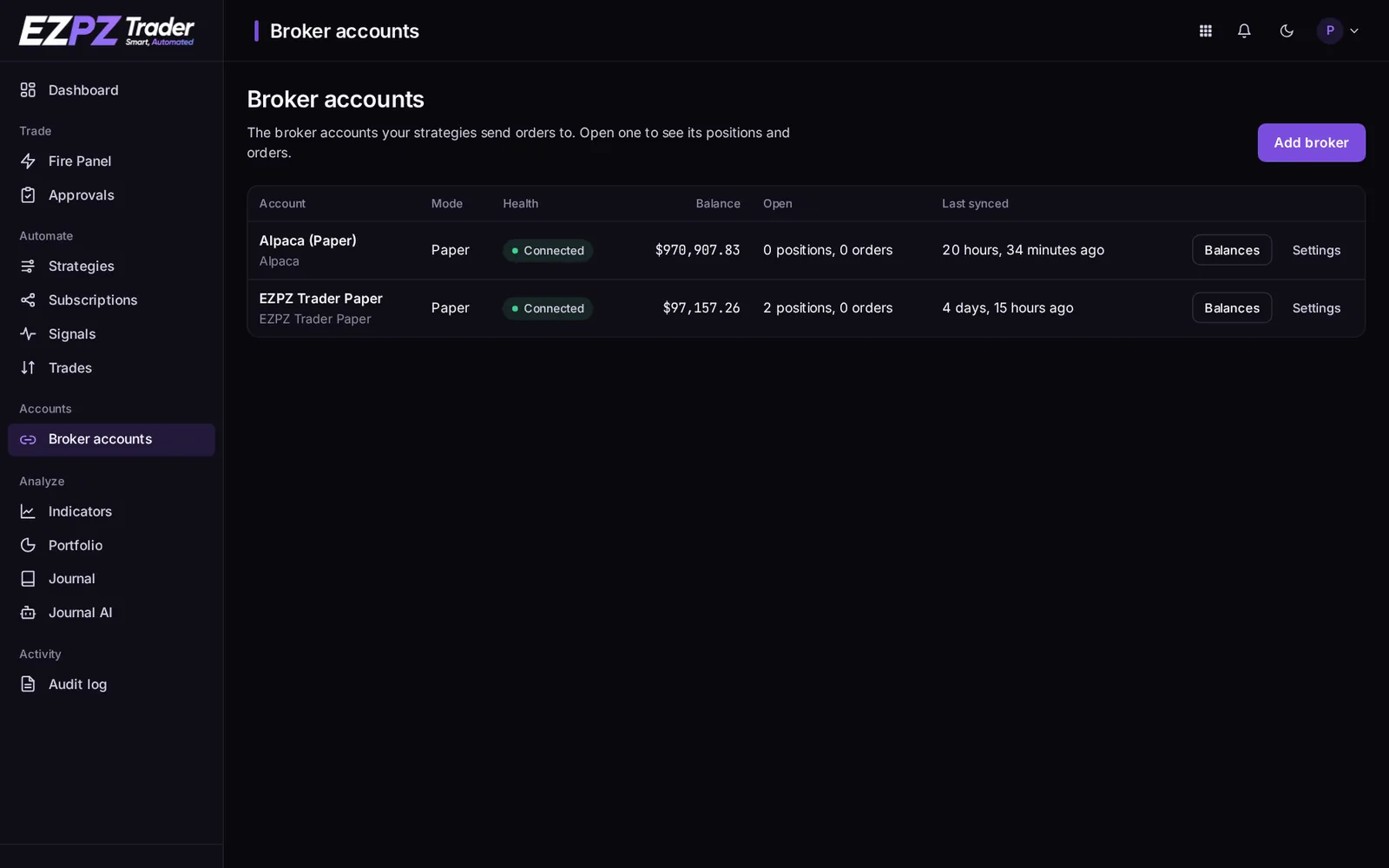This screenshot has height=868, width=1389.
Task: Click the Portfolio pie icon
Action: [x=28, y=545]
